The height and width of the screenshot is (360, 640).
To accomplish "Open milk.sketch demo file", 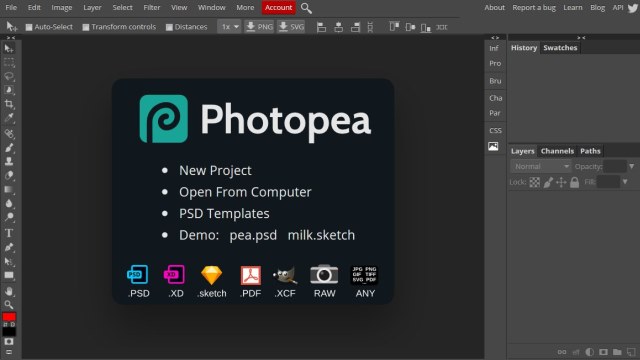I will coord(321,236).
